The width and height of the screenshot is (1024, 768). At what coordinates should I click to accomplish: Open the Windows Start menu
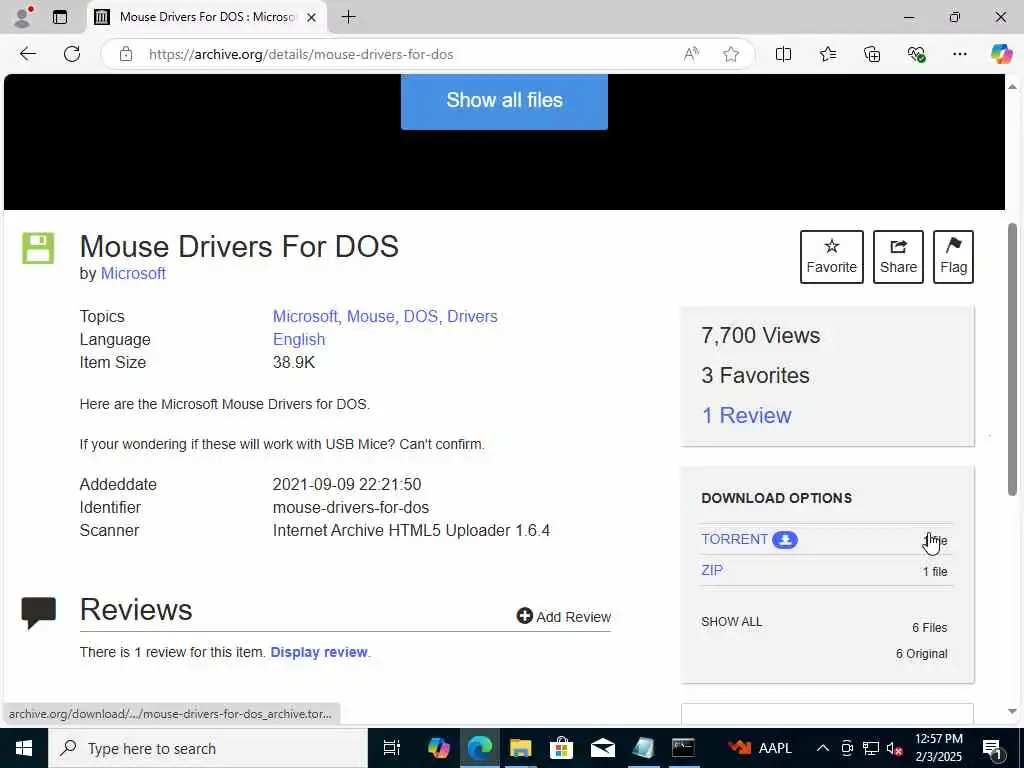[24, 748]
